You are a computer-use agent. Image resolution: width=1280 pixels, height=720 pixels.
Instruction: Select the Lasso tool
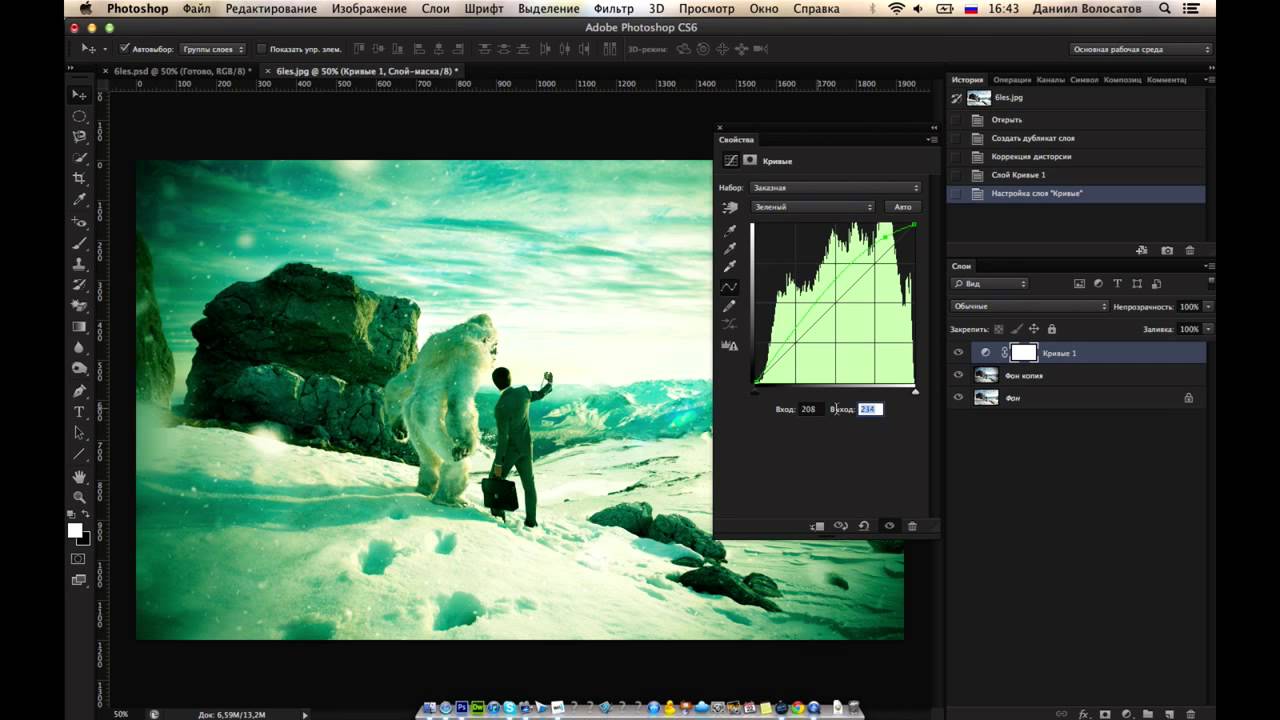(x=78, y=137)
